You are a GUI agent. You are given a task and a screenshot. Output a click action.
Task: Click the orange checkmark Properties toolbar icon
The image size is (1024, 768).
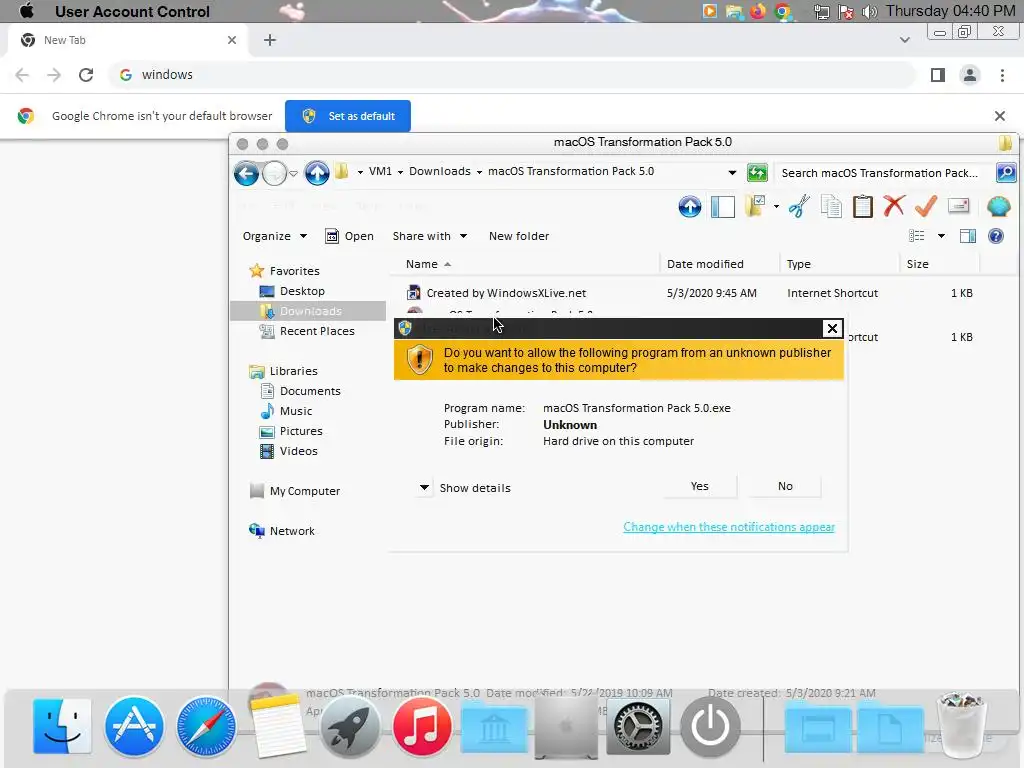pyautogui.click(x=926, y=206)
